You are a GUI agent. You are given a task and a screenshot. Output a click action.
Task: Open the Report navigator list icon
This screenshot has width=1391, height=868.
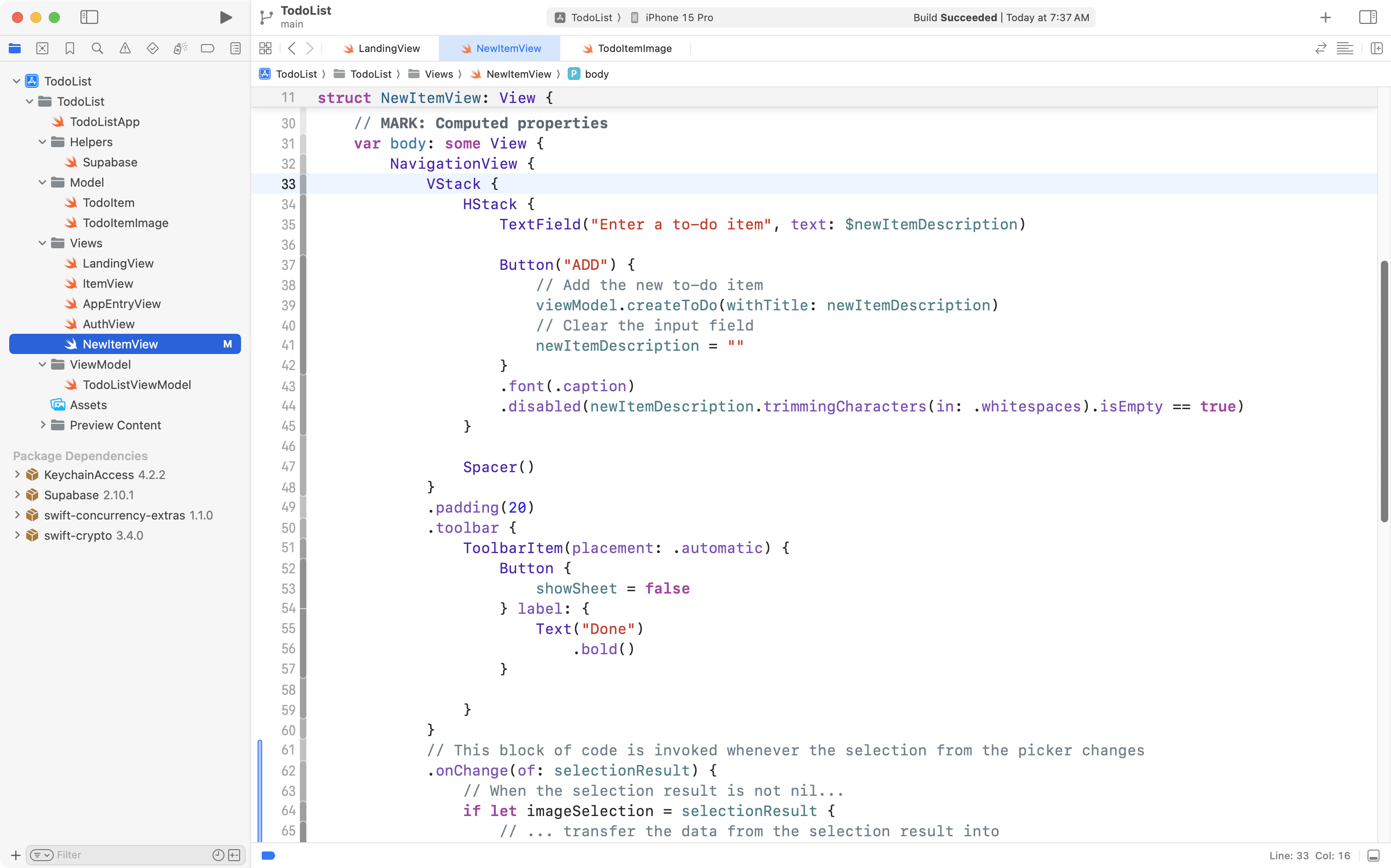[x=235, y=48]
